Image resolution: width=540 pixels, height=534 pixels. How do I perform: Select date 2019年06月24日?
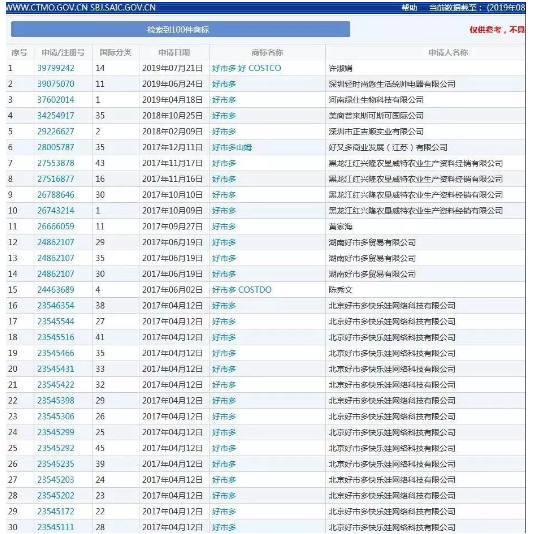[x=172, y=84]
